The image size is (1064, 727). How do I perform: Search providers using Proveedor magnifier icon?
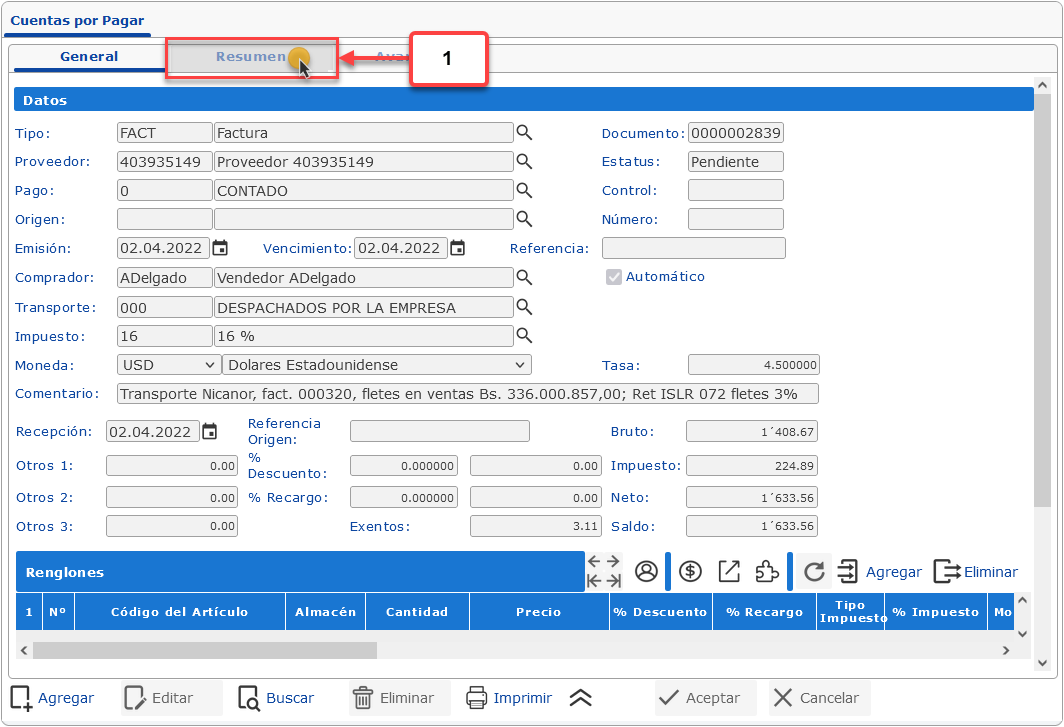coord(524,162)
